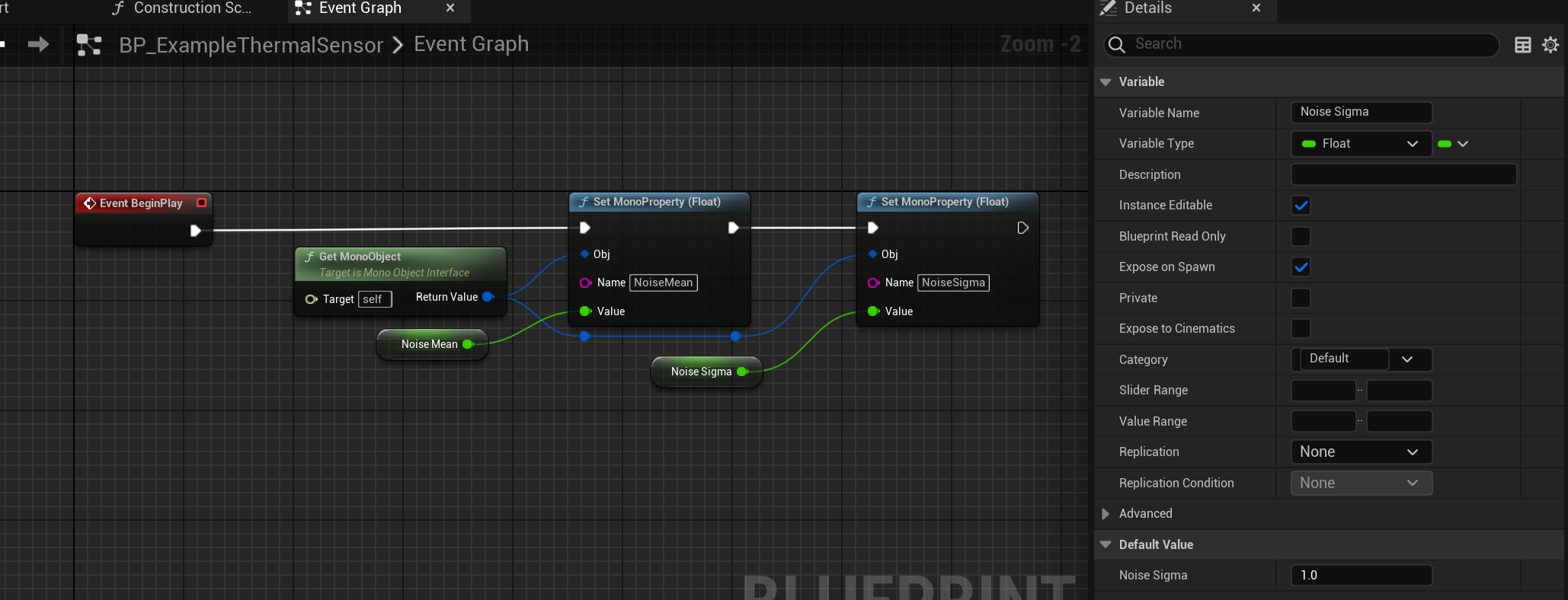
Task: Click the BeginPlay red delegate pin
Action: click(x=201, y=203)
